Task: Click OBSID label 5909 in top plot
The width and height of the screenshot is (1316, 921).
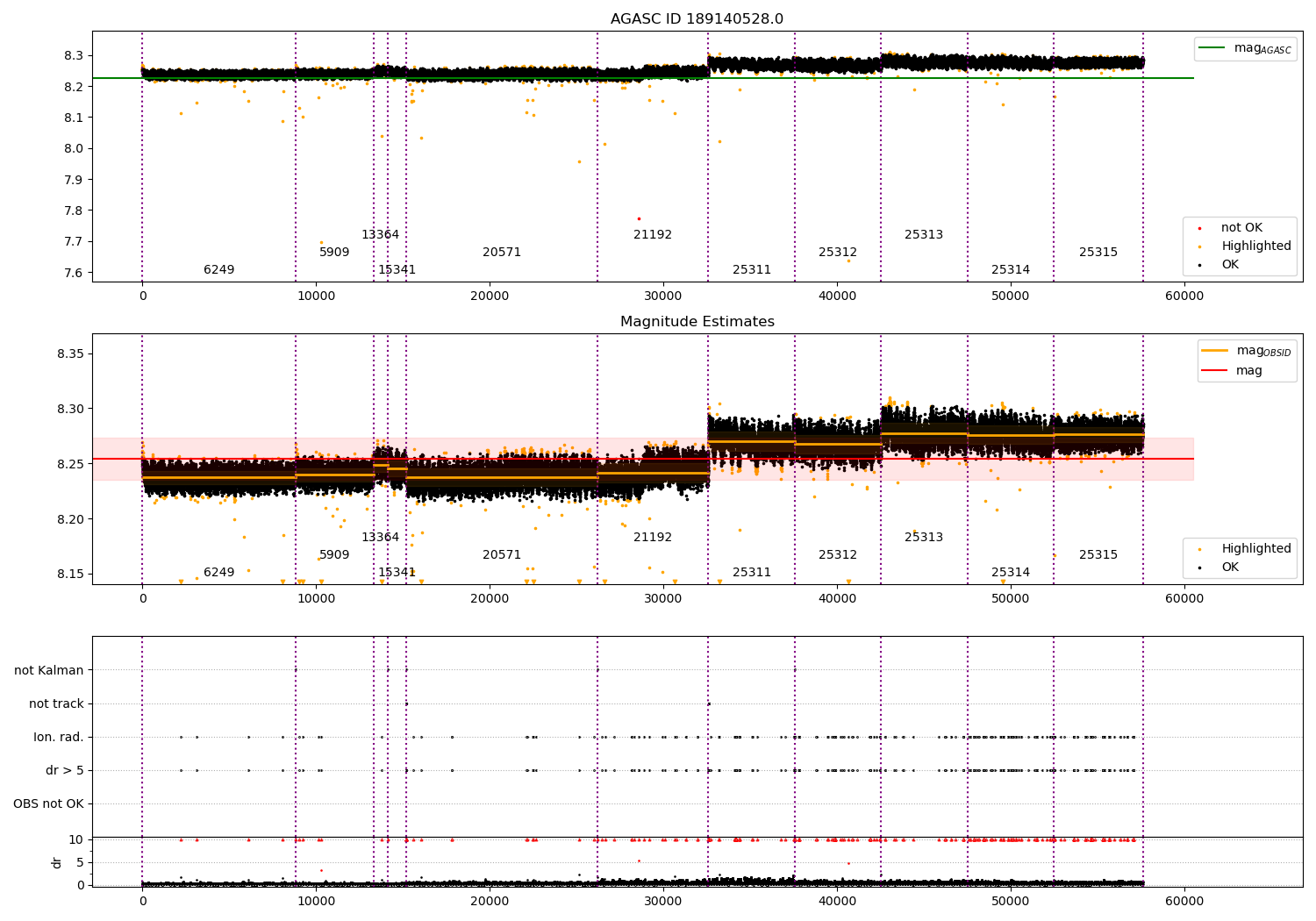Action: [x=334, y=253]
